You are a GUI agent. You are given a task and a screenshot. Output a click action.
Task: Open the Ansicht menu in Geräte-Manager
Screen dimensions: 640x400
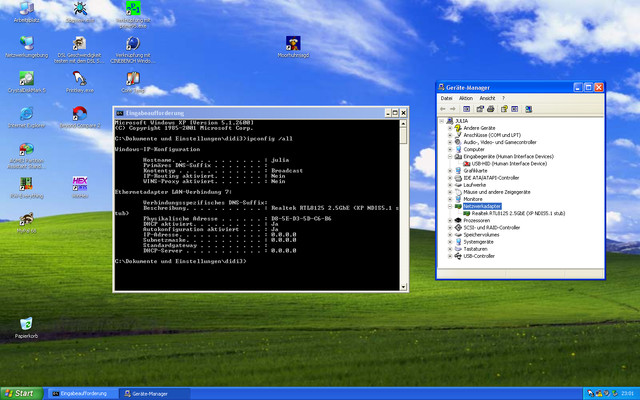tap(487, 98)
